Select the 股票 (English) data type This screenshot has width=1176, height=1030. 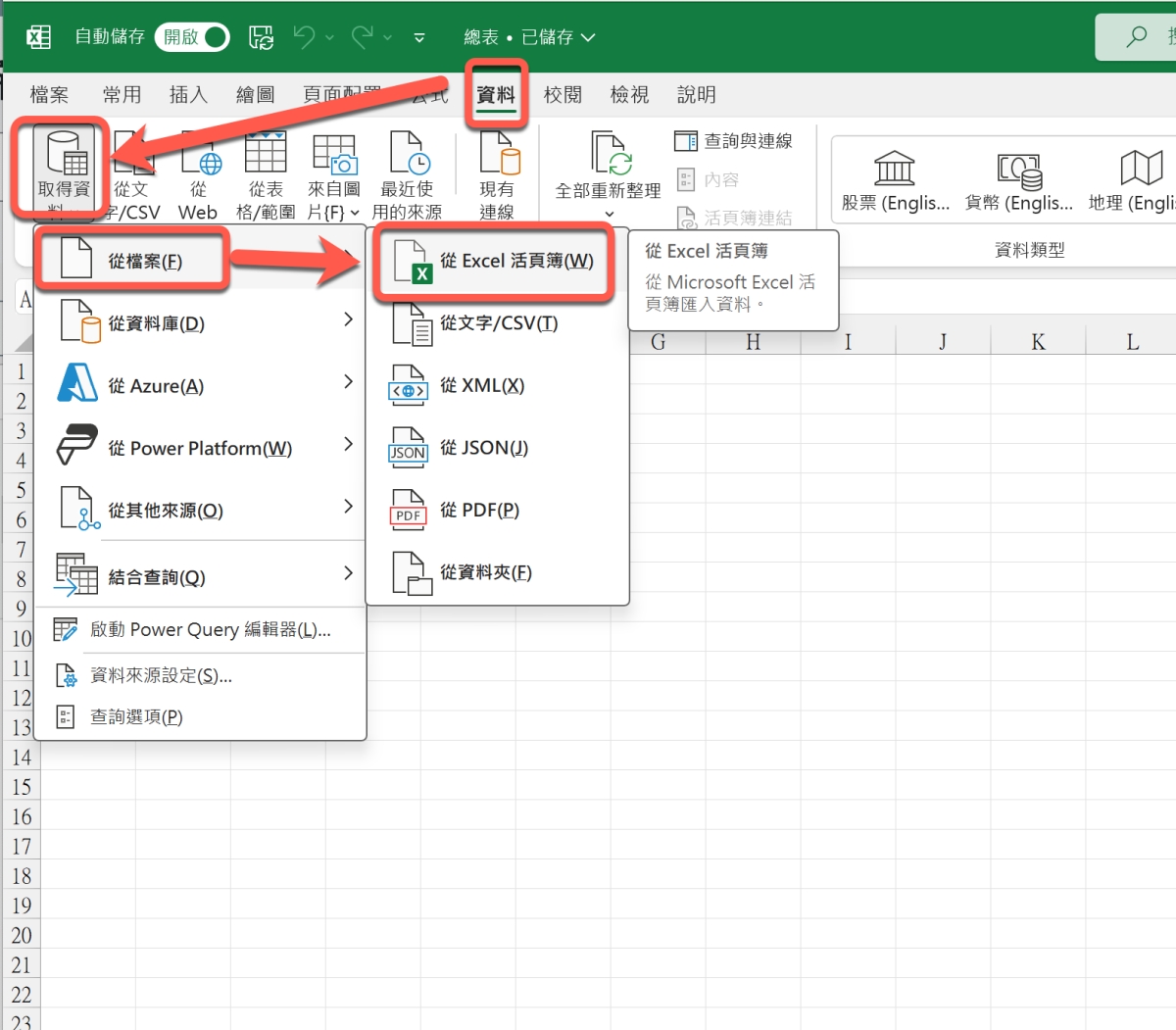(x=896, y=182)
